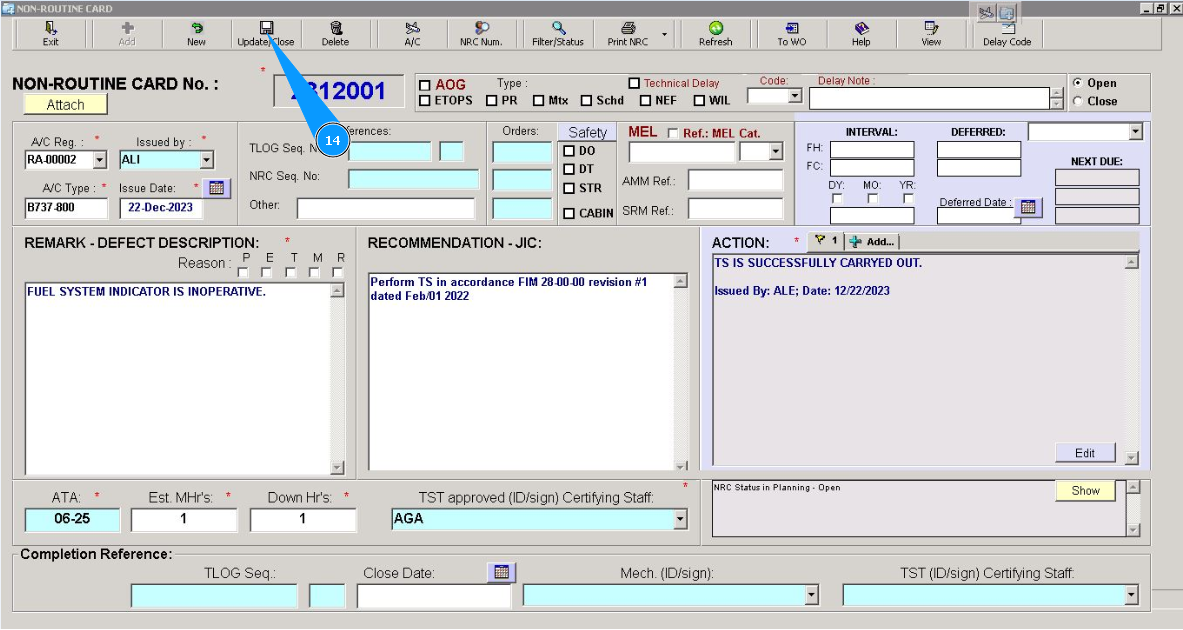
Task: Click the Print NRC printer icon
Action: pyautogui.click(x=628, y=29)
